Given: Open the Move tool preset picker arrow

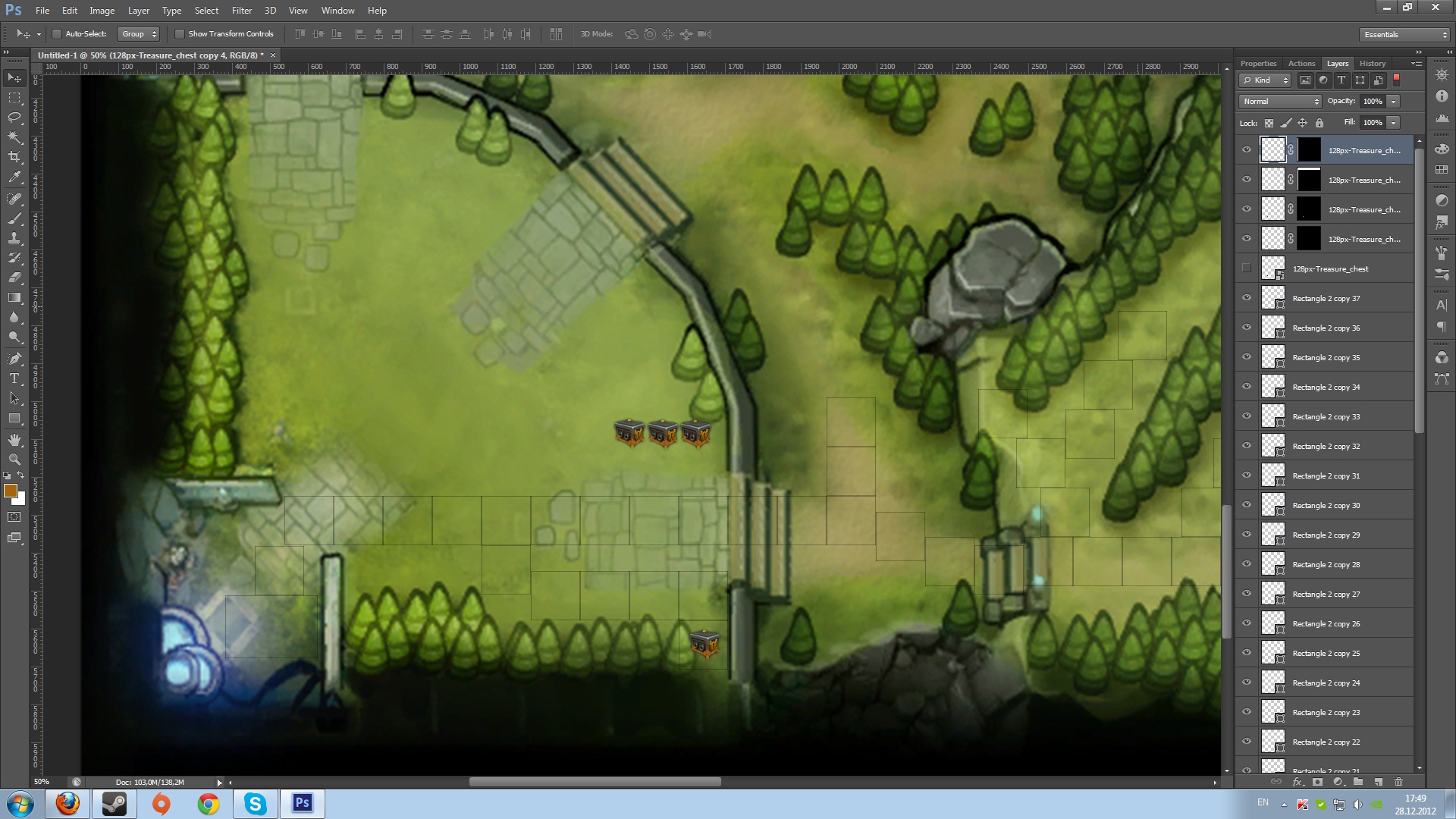Looking at the screenshot, I should pyautogui.click(x=39, y=35).
